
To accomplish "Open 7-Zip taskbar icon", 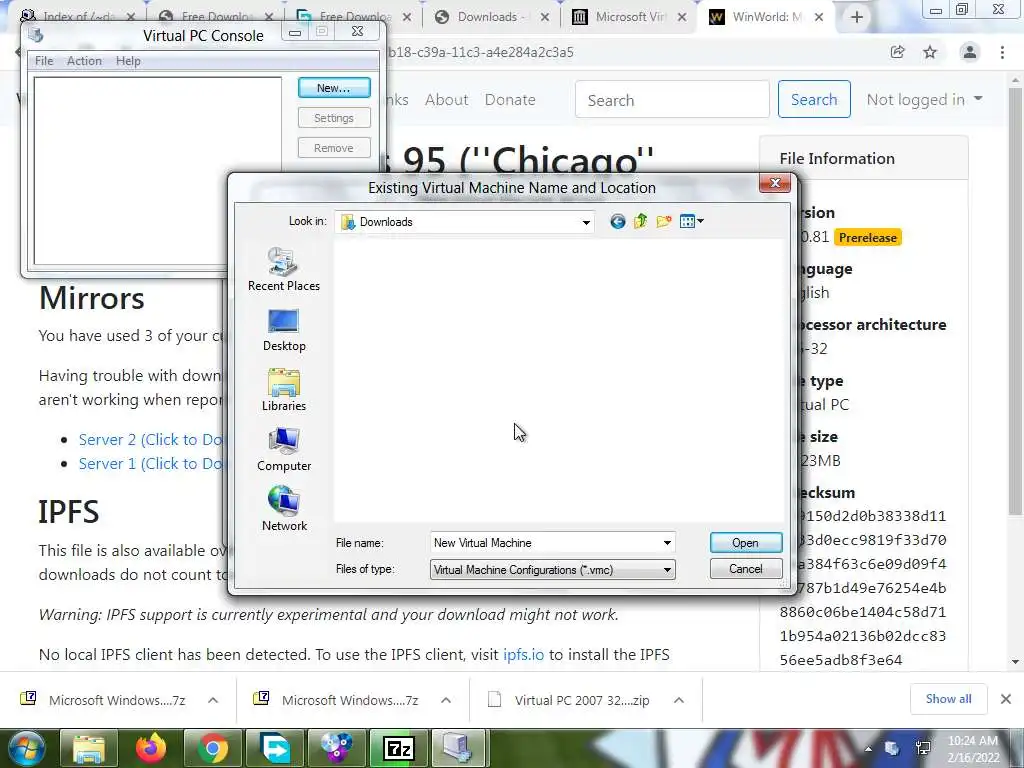I will pyautogui.click(x=398, y=748).
